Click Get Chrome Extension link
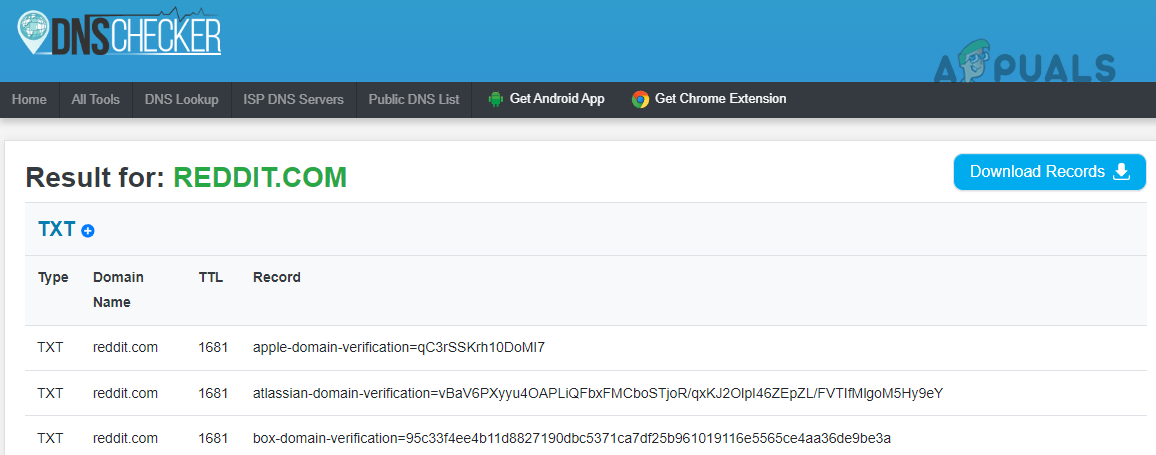The width and height of the screenshot is (1156, 455). pyautogui.click(x=720, y=99)
